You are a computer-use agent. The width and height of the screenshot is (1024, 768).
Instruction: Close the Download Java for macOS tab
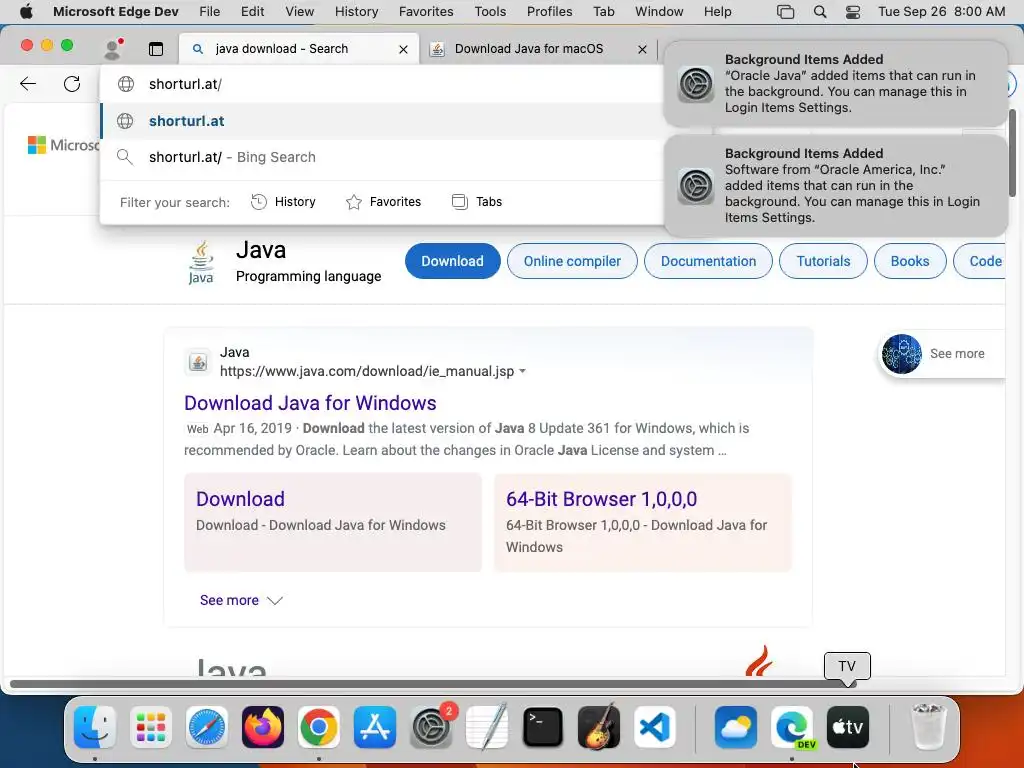point(642,49)
